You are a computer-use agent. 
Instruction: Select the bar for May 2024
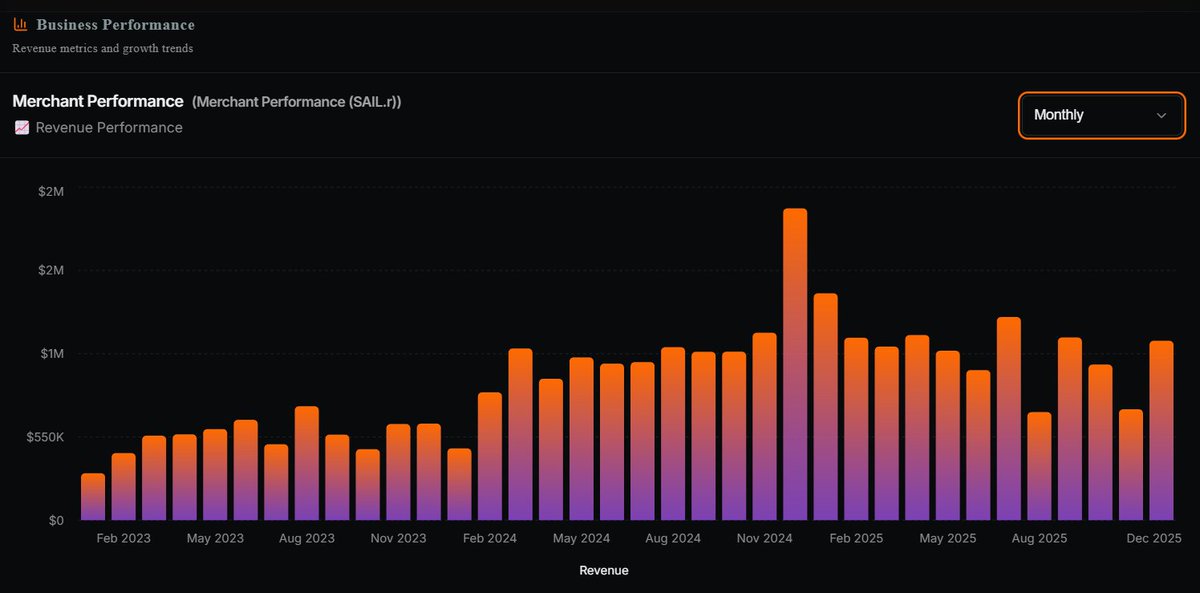point(582,439)
